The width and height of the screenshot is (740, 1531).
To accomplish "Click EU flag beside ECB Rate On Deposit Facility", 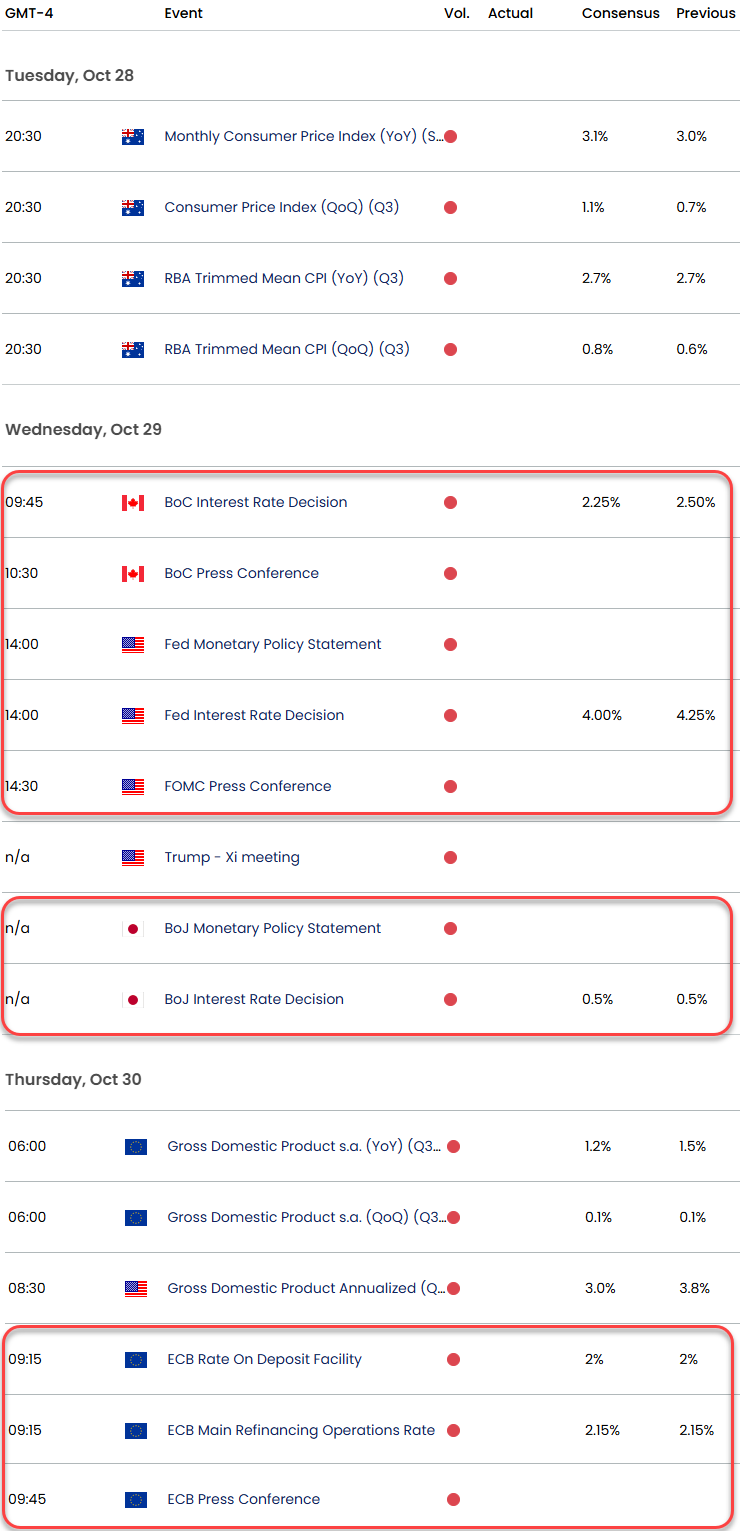I will click(x=135, y=1360).
